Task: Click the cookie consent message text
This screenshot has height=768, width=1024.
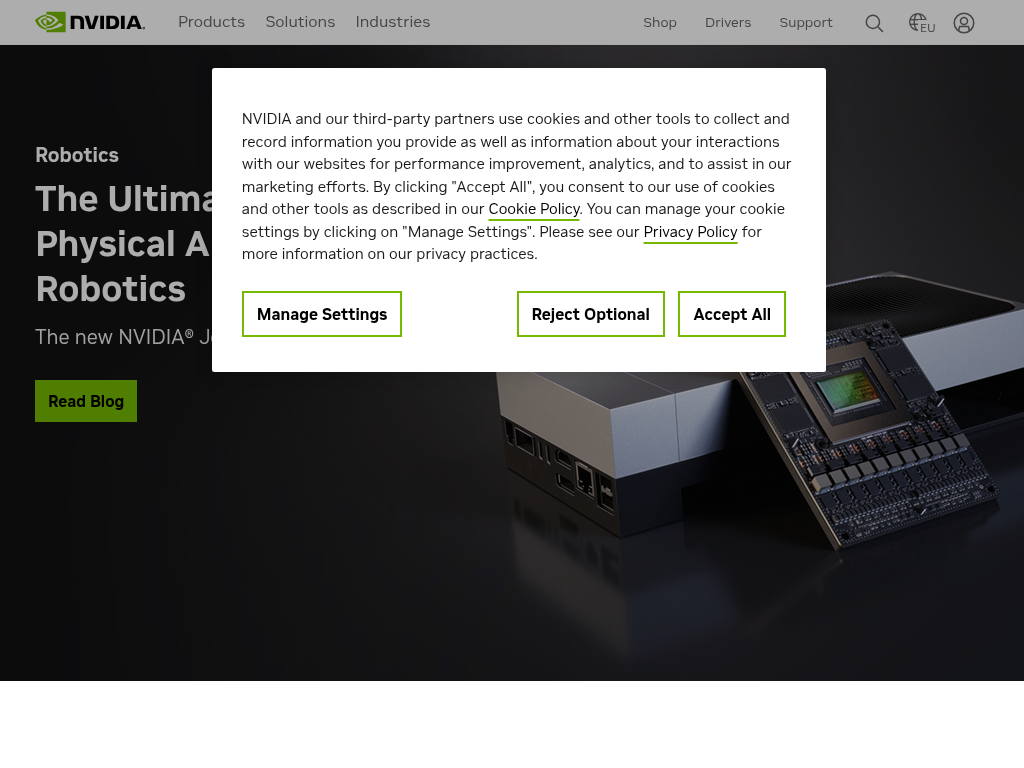Action: tap(517, 186)
